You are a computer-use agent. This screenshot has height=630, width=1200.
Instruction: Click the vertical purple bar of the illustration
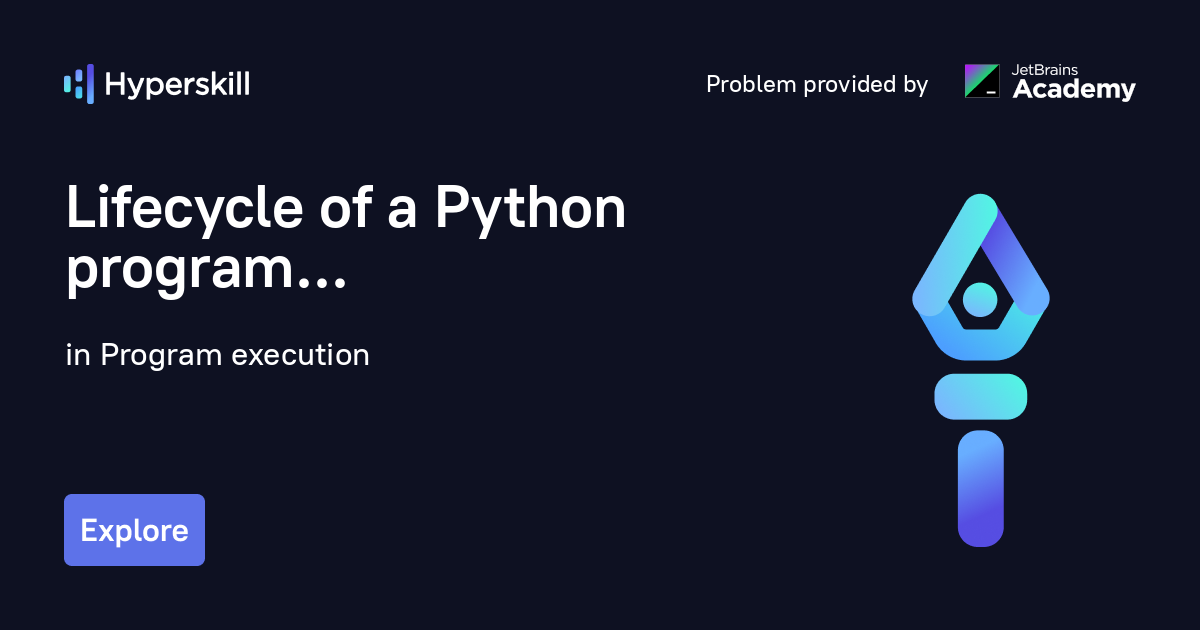coord(980,488)
